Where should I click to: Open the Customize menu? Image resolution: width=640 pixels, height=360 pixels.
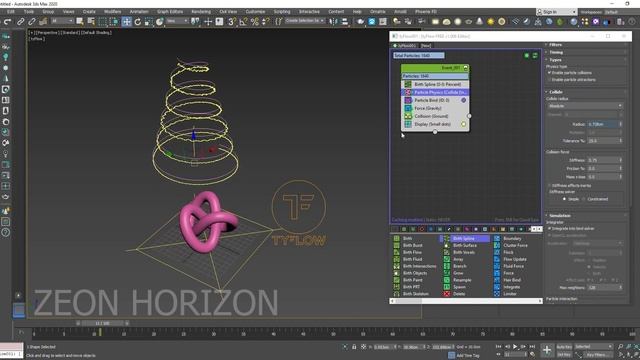pos(255,11)
